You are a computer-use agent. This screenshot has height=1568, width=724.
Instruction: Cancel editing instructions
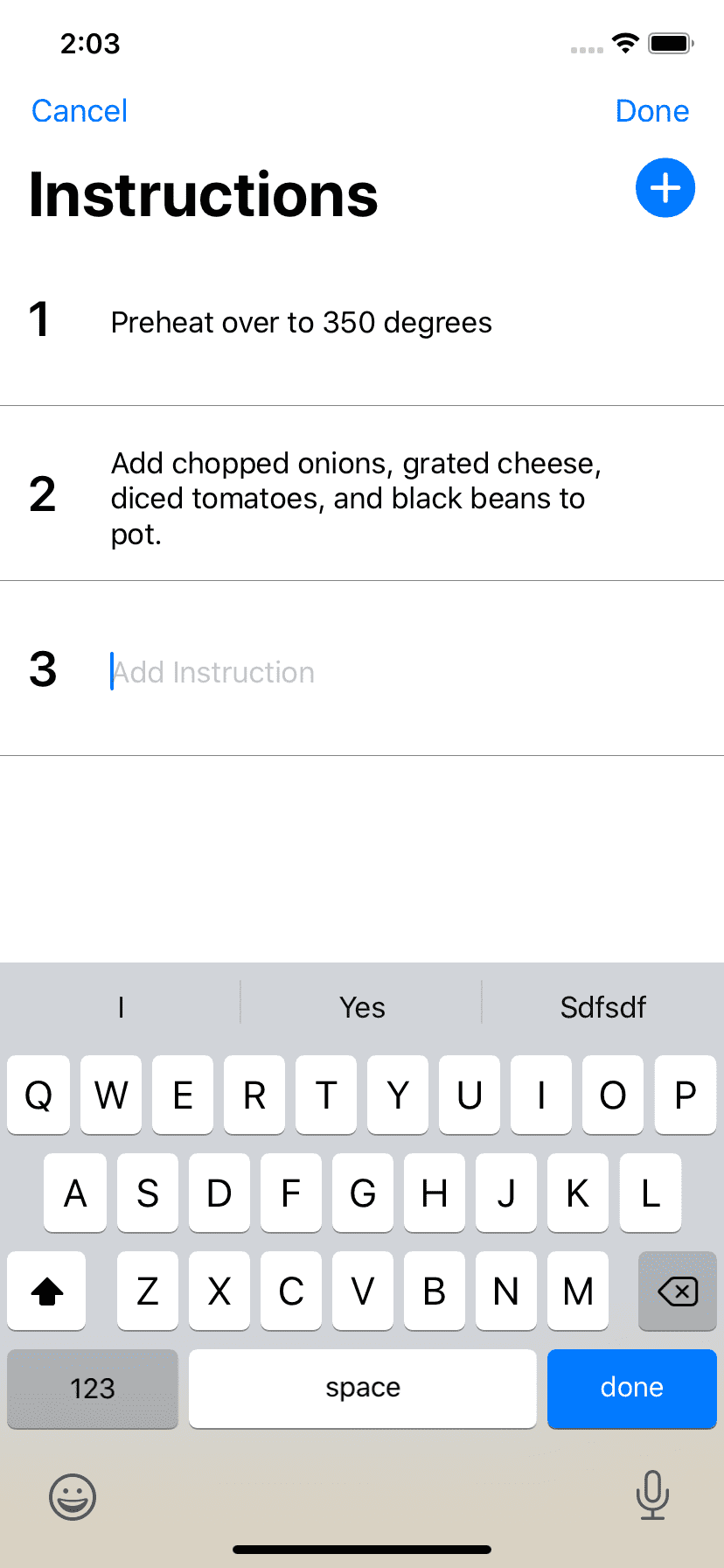(x=80, y=111)
